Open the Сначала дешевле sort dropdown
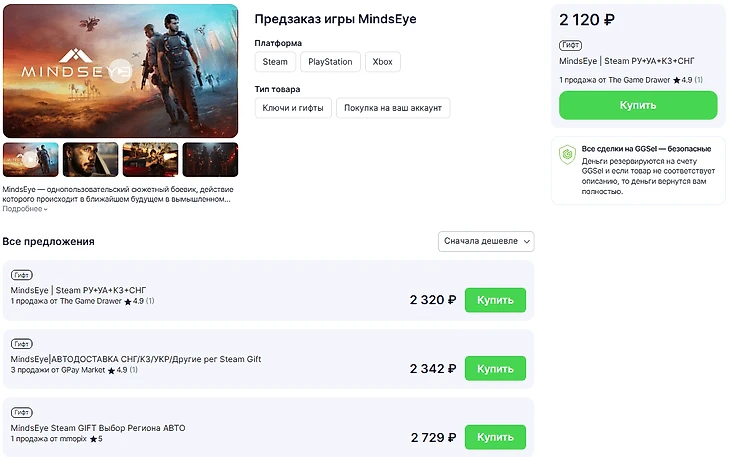The width and height of the screenshot is (730, 457). coord(486,241)
